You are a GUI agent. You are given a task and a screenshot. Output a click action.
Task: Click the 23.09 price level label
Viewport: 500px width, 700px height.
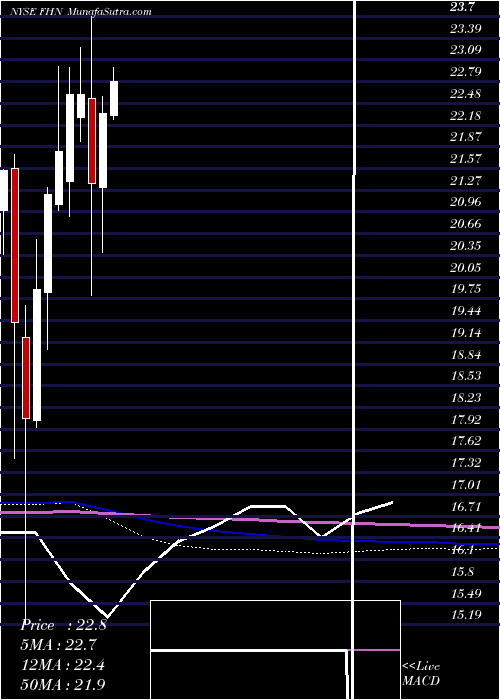click(466, 50)
